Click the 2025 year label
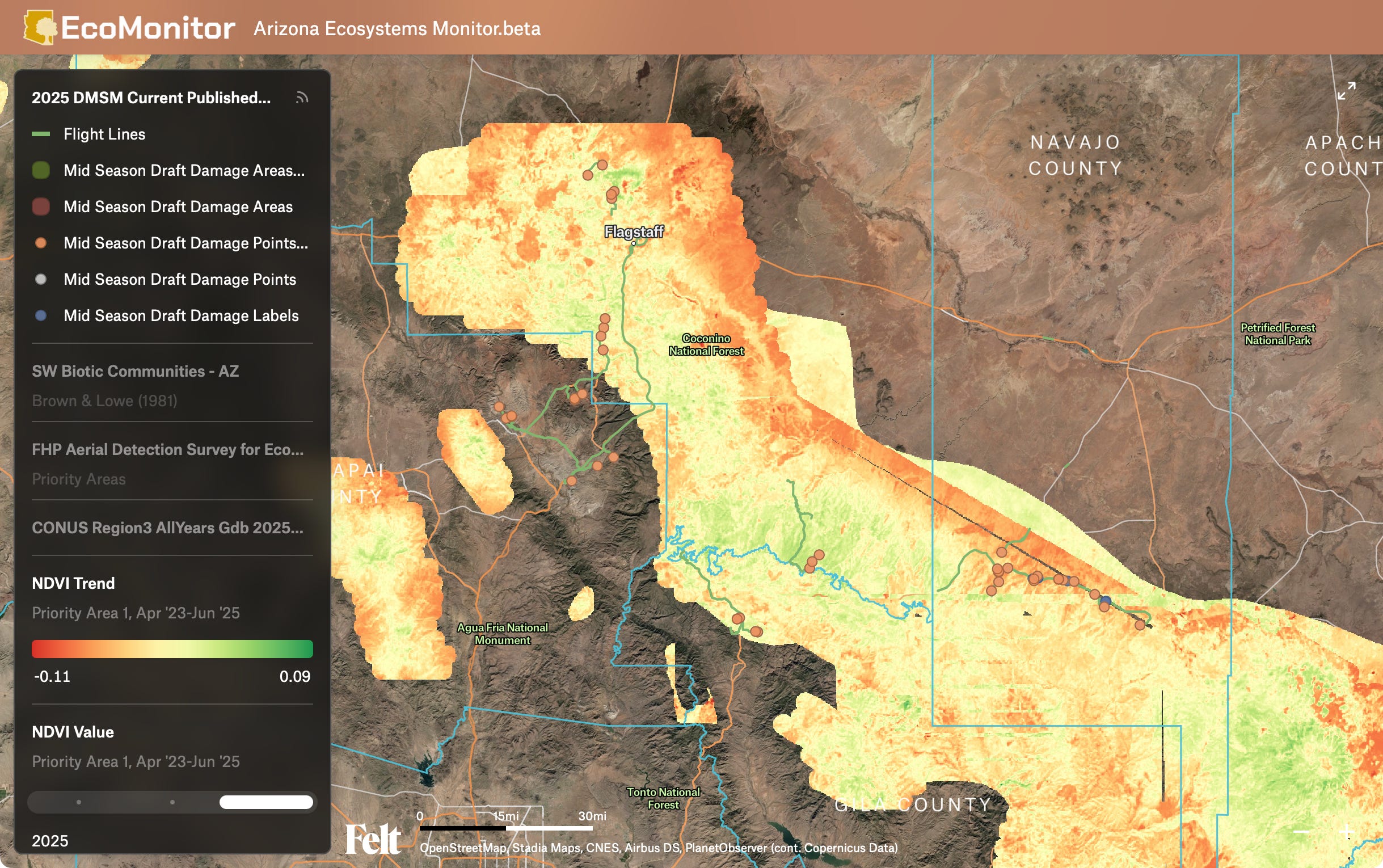This screenshot has height=868, width=1383. point(50,840)
